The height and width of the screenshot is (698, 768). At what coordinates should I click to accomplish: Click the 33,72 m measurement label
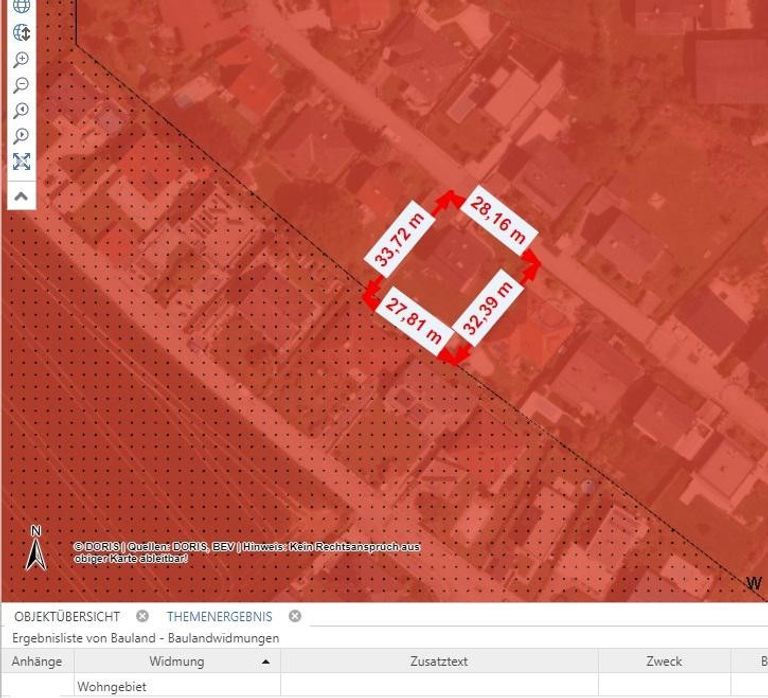399,240
